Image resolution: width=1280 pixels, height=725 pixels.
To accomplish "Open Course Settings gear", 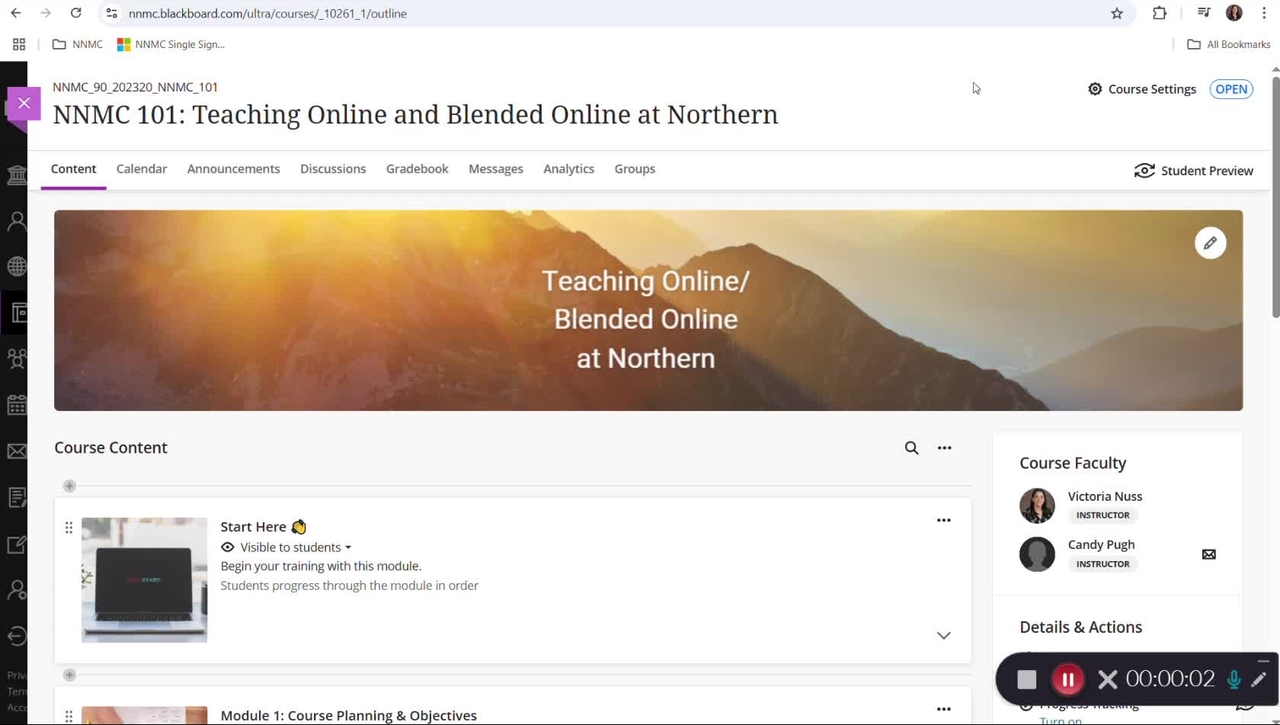I will pos(1142,89).
